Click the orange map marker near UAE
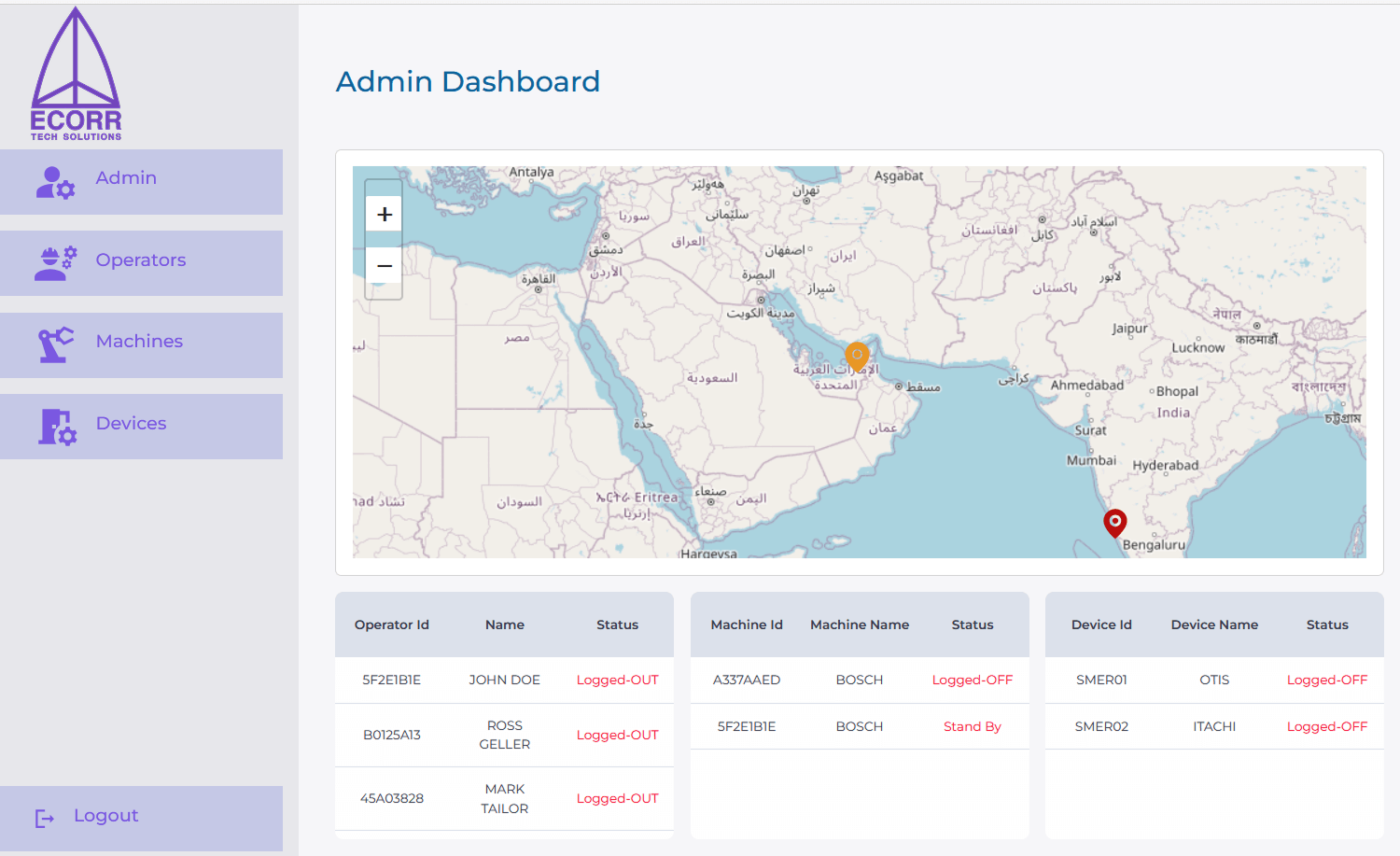 point(857,355)
